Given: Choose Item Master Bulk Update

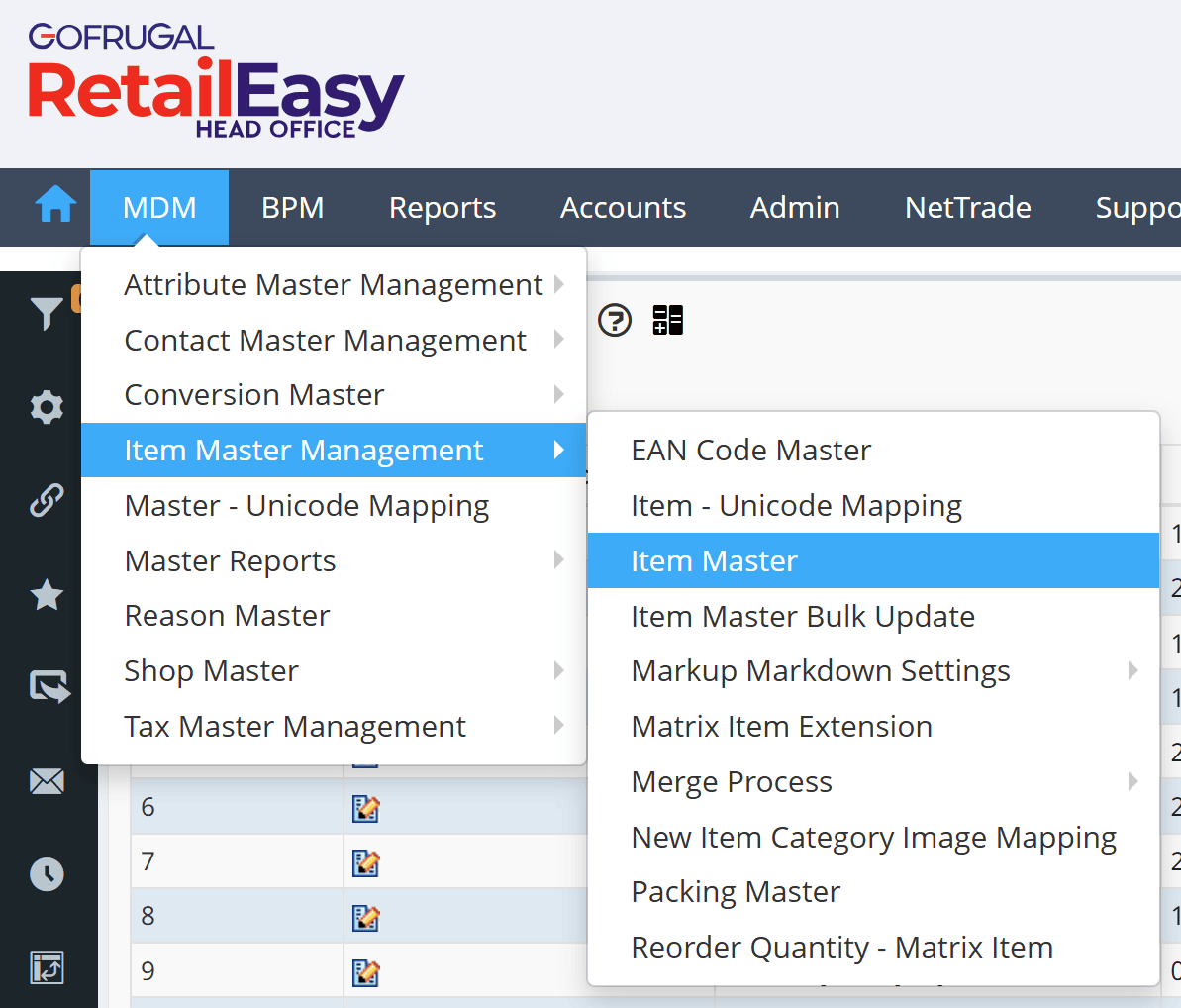Looking at the screenshot, I should click(x=803, y=617).
